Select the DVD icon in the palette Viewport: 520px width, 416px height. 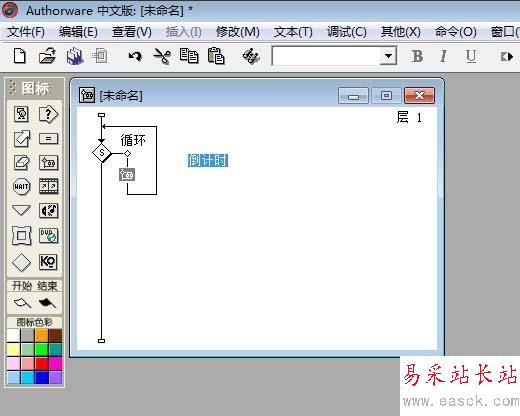49,235
